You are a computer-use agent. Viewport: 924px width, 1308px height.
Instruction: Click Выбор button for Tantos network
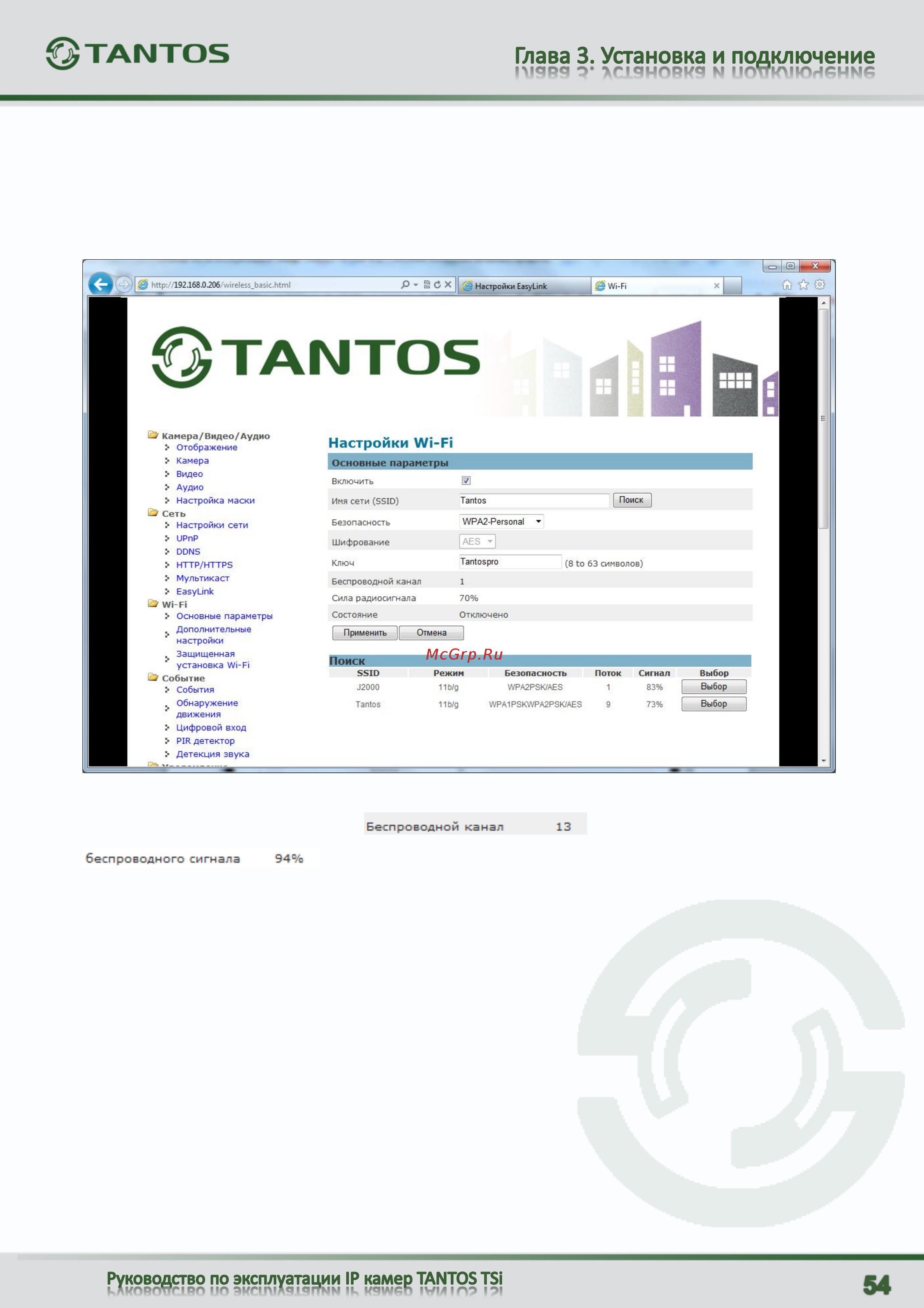tap(714, 704)
